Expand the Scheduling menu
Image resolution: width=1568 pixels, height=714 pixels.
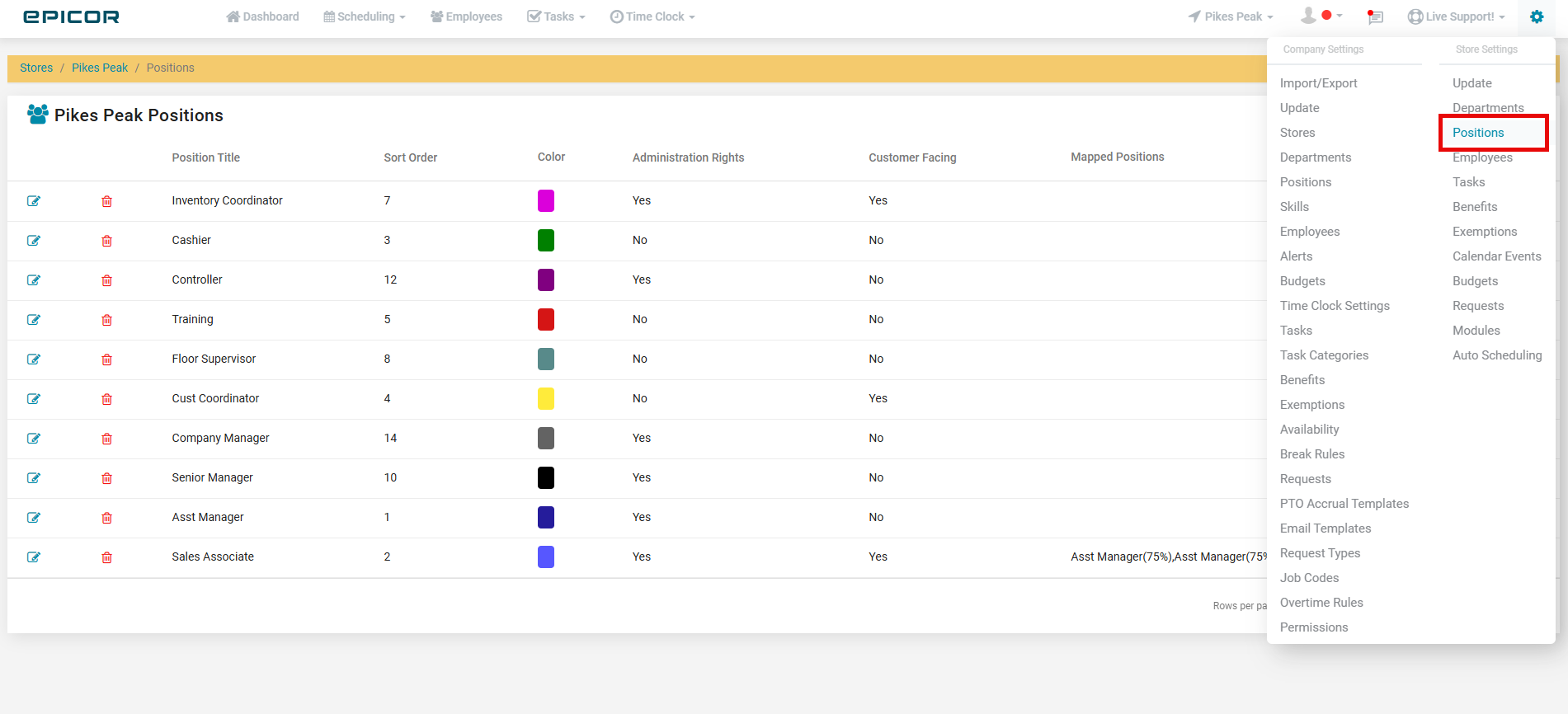click(x=364, y=16)
